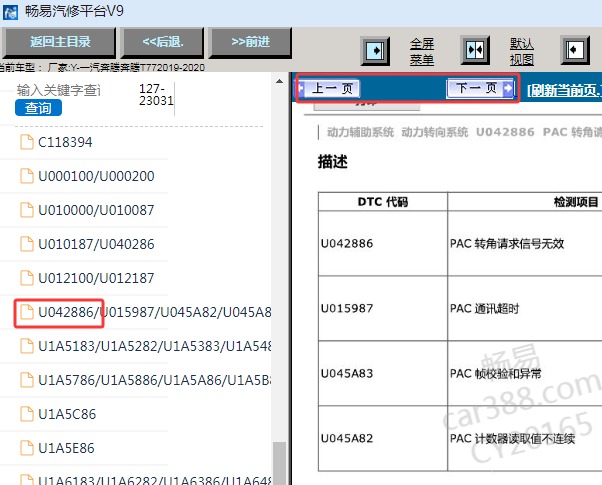The image size is (602, 485).
Task: Click the 返回主目录 button
Action: click(x=59, y=42)
